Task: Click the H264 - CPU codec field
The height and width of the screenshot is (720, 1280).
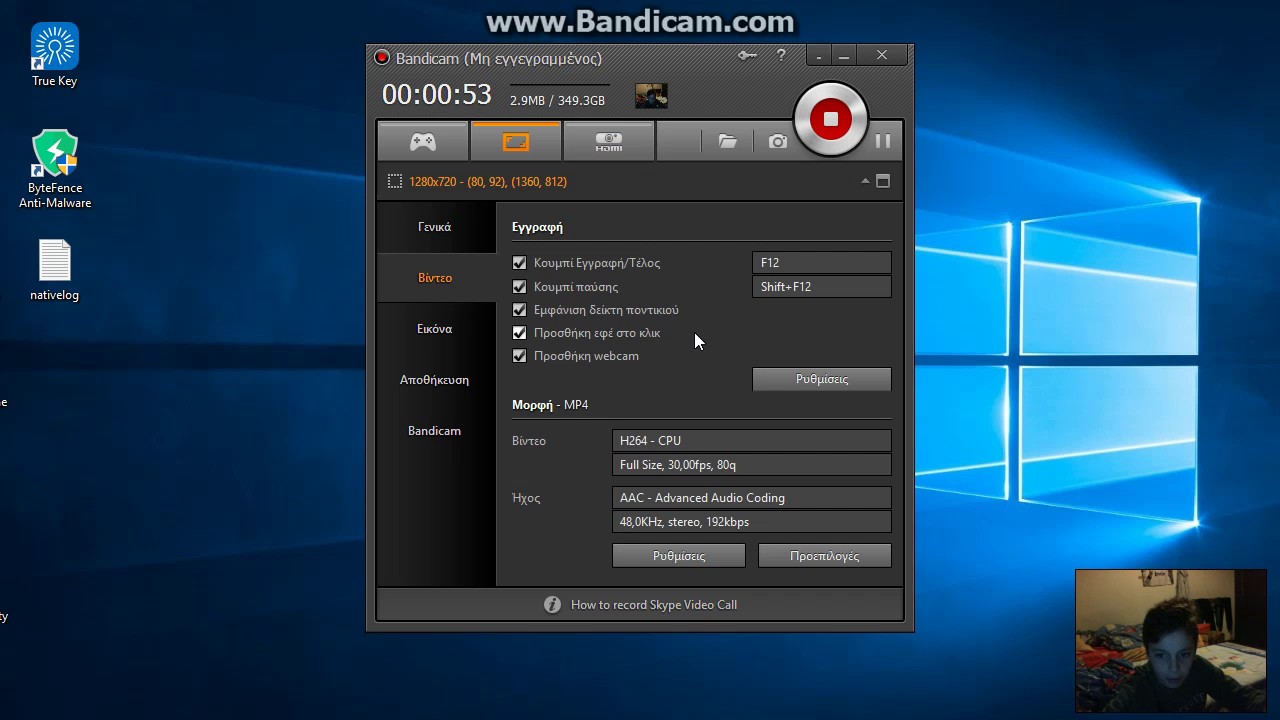Action: point(751,441)
